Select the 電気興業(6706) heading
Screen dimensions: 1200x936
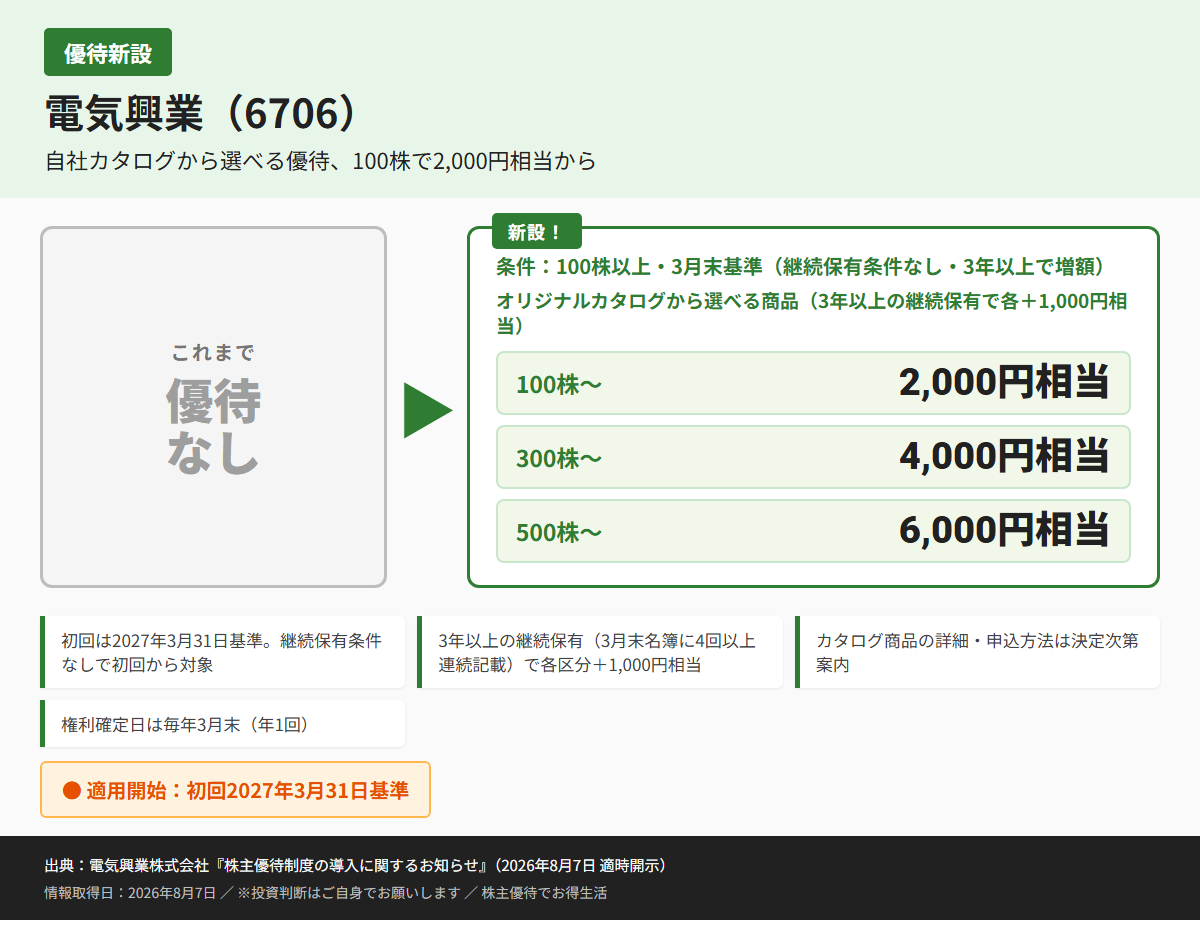tap(201, 114)
